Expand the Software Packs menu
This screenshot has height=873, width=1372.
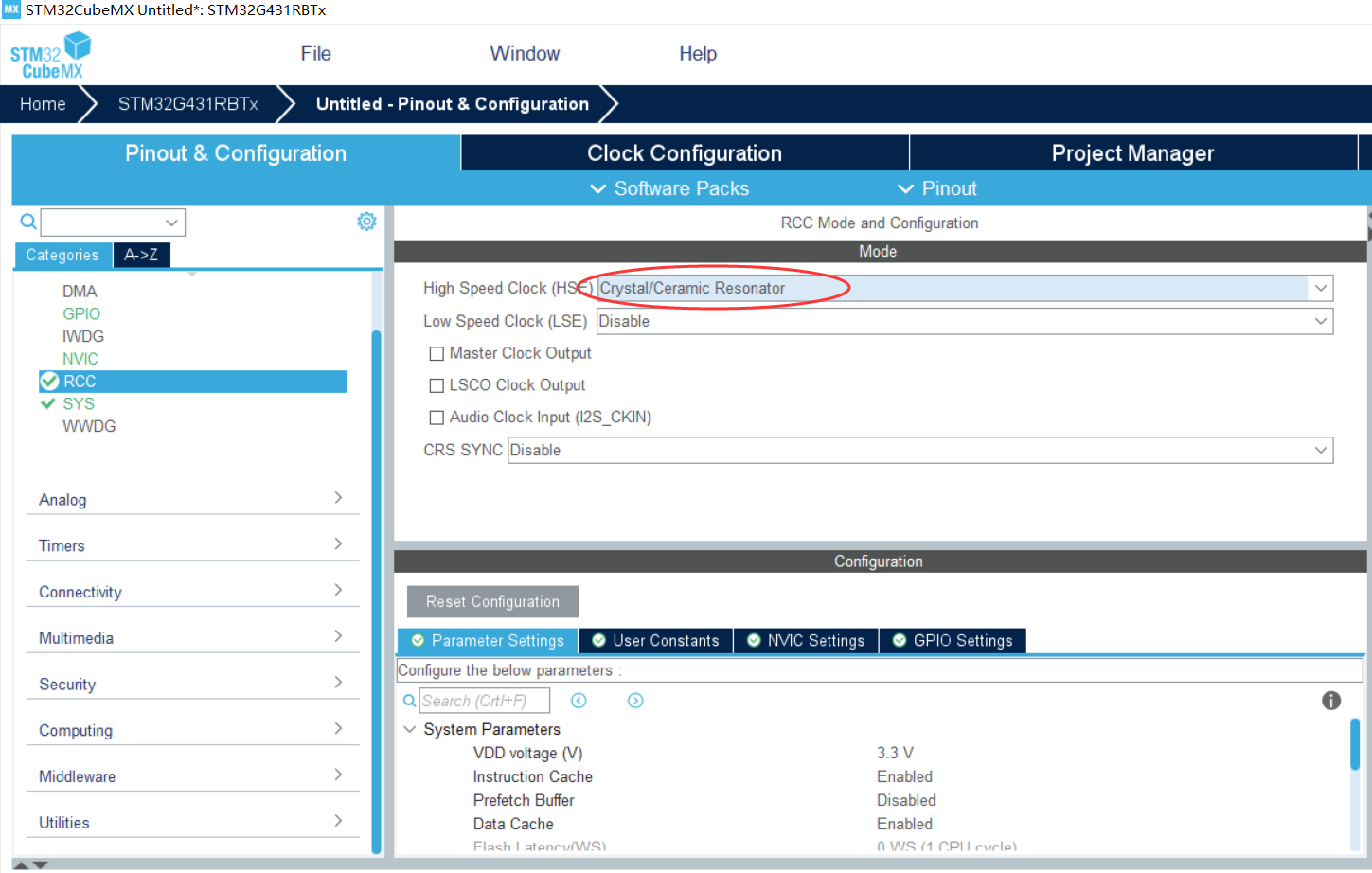(669, 188)
